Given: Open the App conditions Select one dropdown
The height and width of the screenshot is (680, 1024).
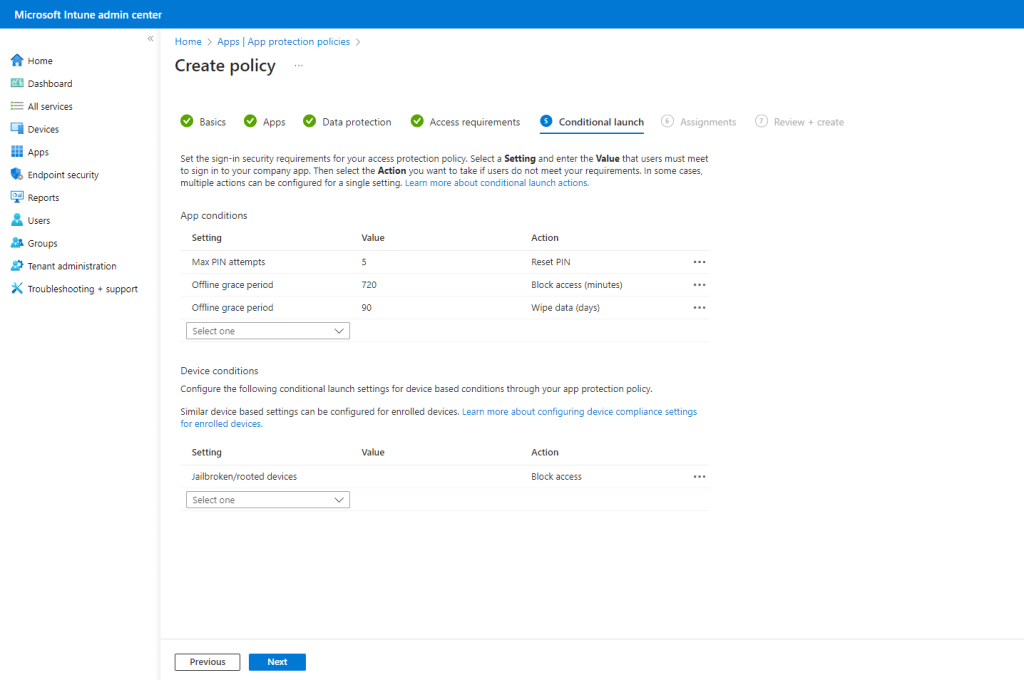Looking at the screenshot, I should (268, 331).
